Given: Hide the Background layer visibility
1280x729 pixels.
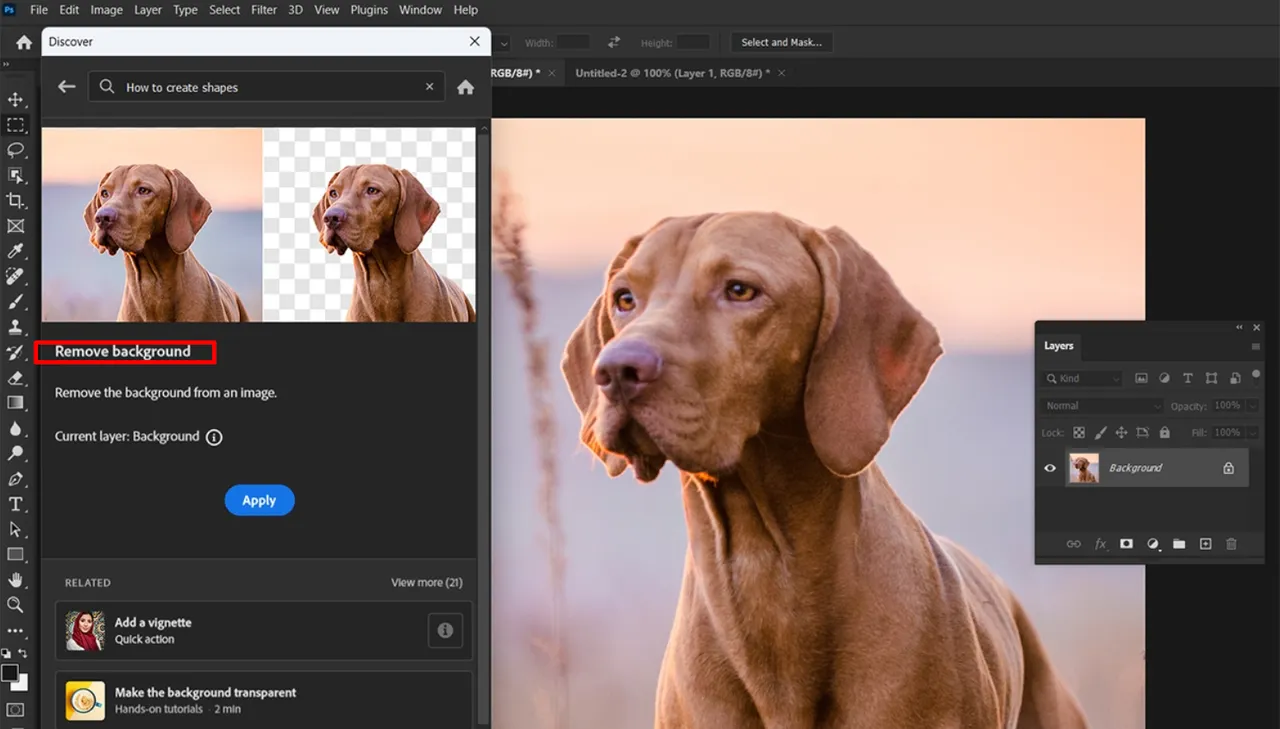Looking at the screenshot, I should point(1050,467).
